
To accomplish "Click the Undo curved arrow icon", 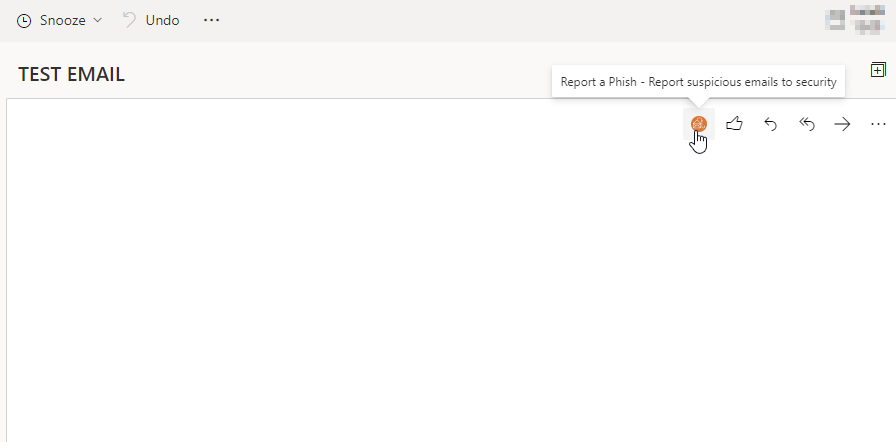I will click(130, 21).
